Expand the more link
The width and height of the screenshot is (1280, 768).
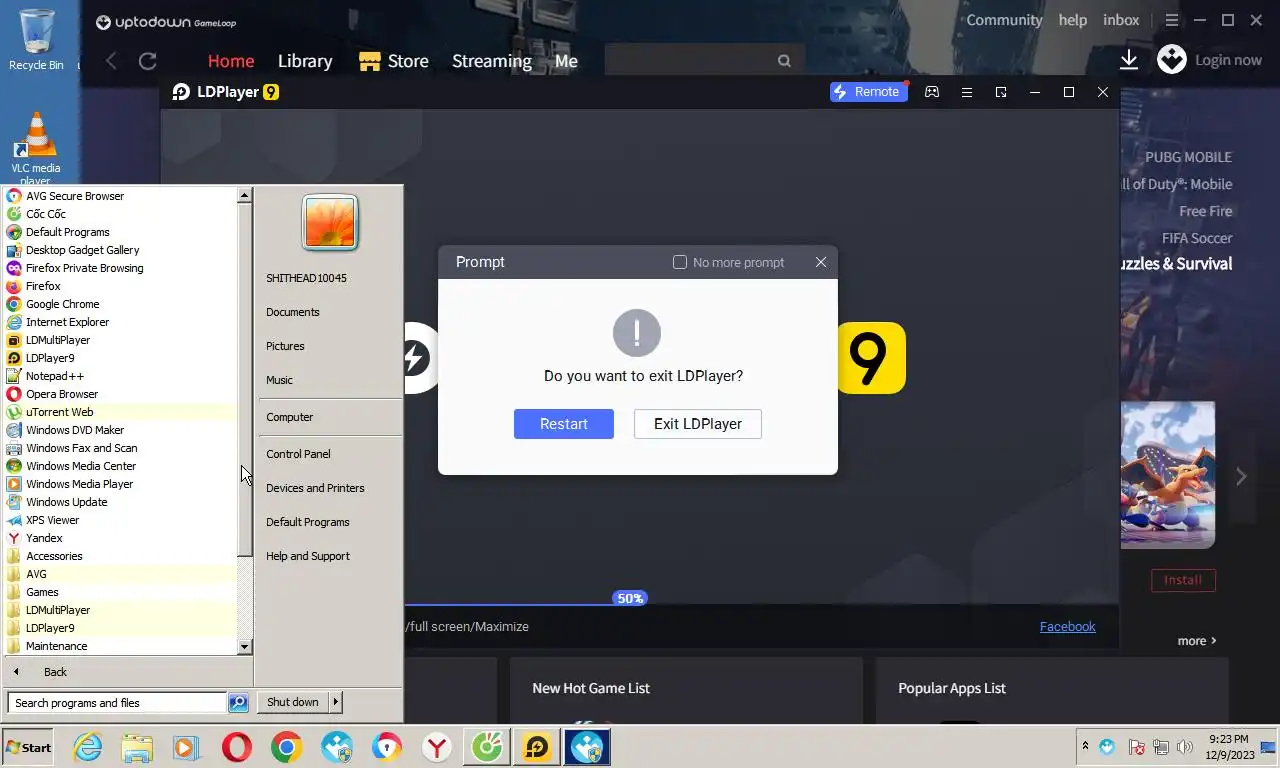click(1197, 641)
